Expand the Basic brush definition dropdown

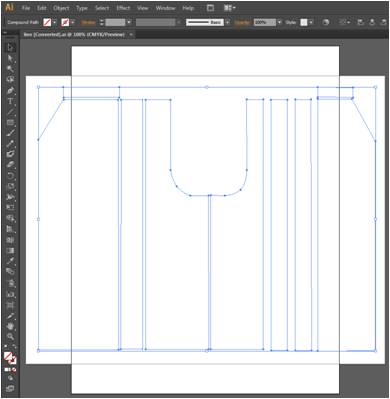click(228, 22)
